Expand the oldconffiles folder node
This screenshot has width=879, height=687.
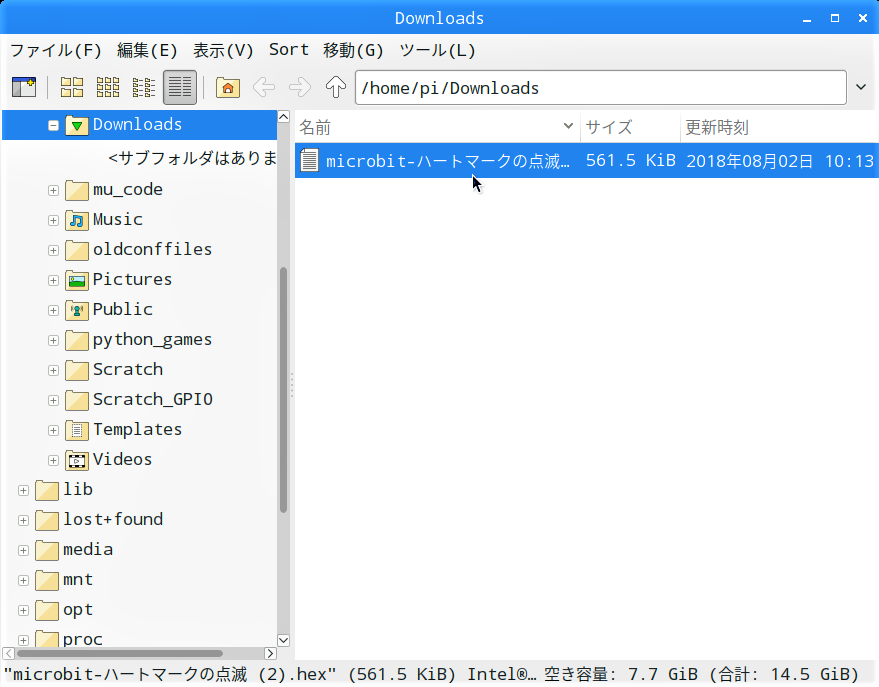53,250
